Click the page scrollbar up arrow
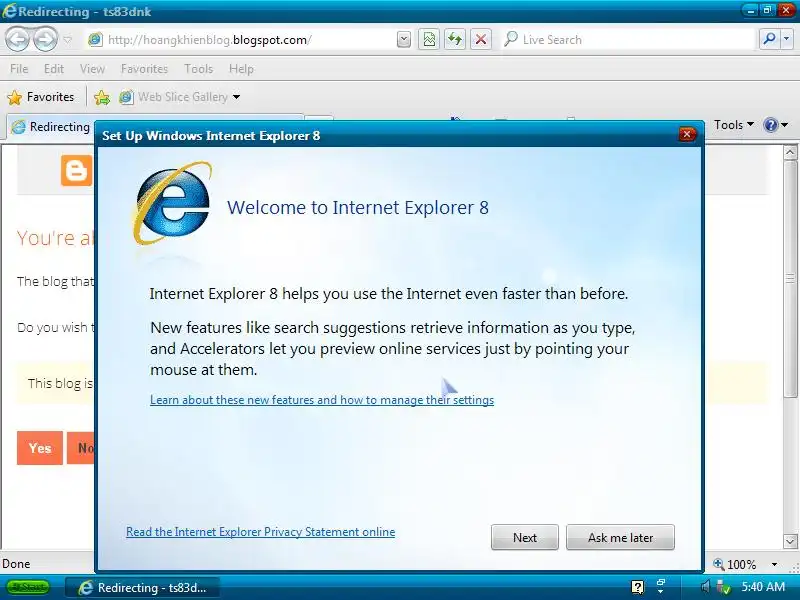This screenshot has width=800, height=600. (790, 153)
